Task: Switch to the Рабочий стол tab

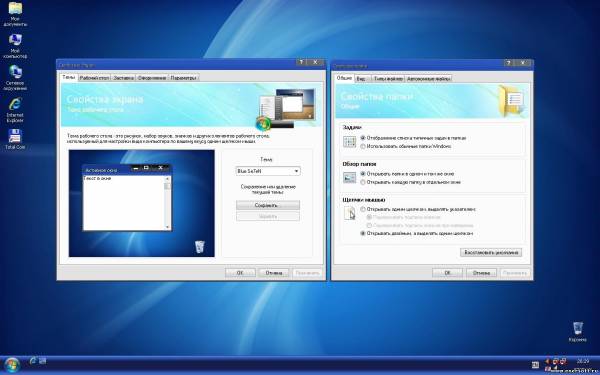Action: coord(95,78)
